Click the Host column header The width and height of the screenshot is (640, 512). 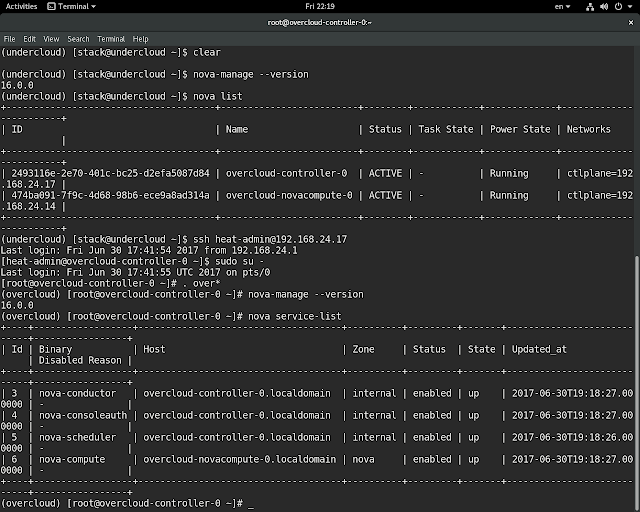[154, 349]
